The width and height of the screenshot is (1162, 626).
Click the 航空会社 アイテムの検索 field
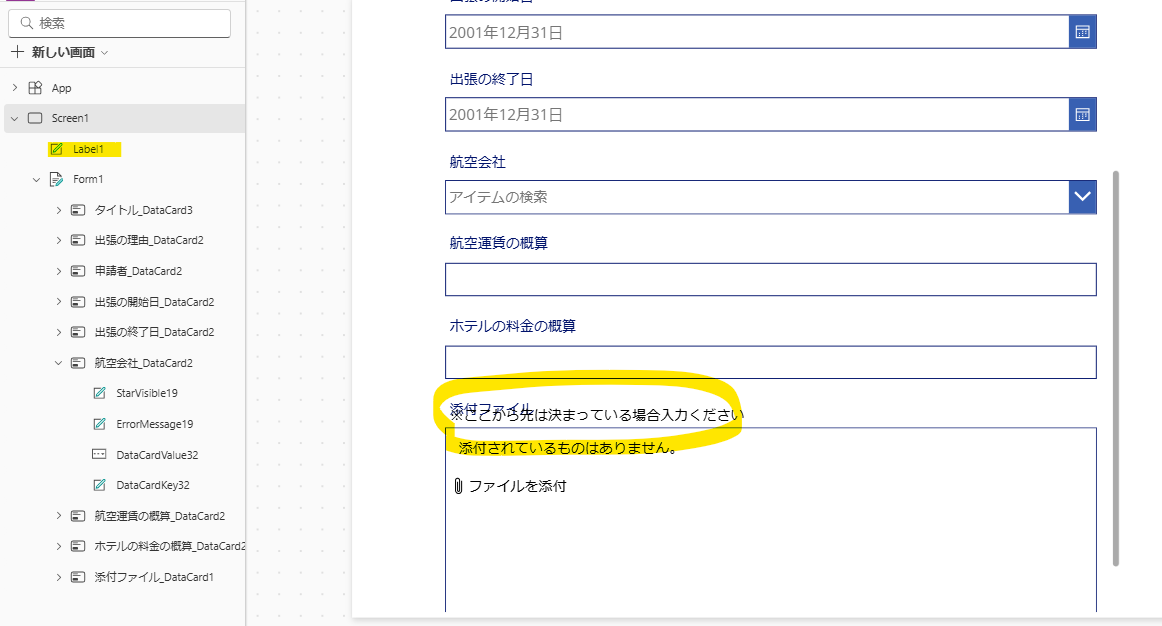pyautogui.click(x=757, y=197)
